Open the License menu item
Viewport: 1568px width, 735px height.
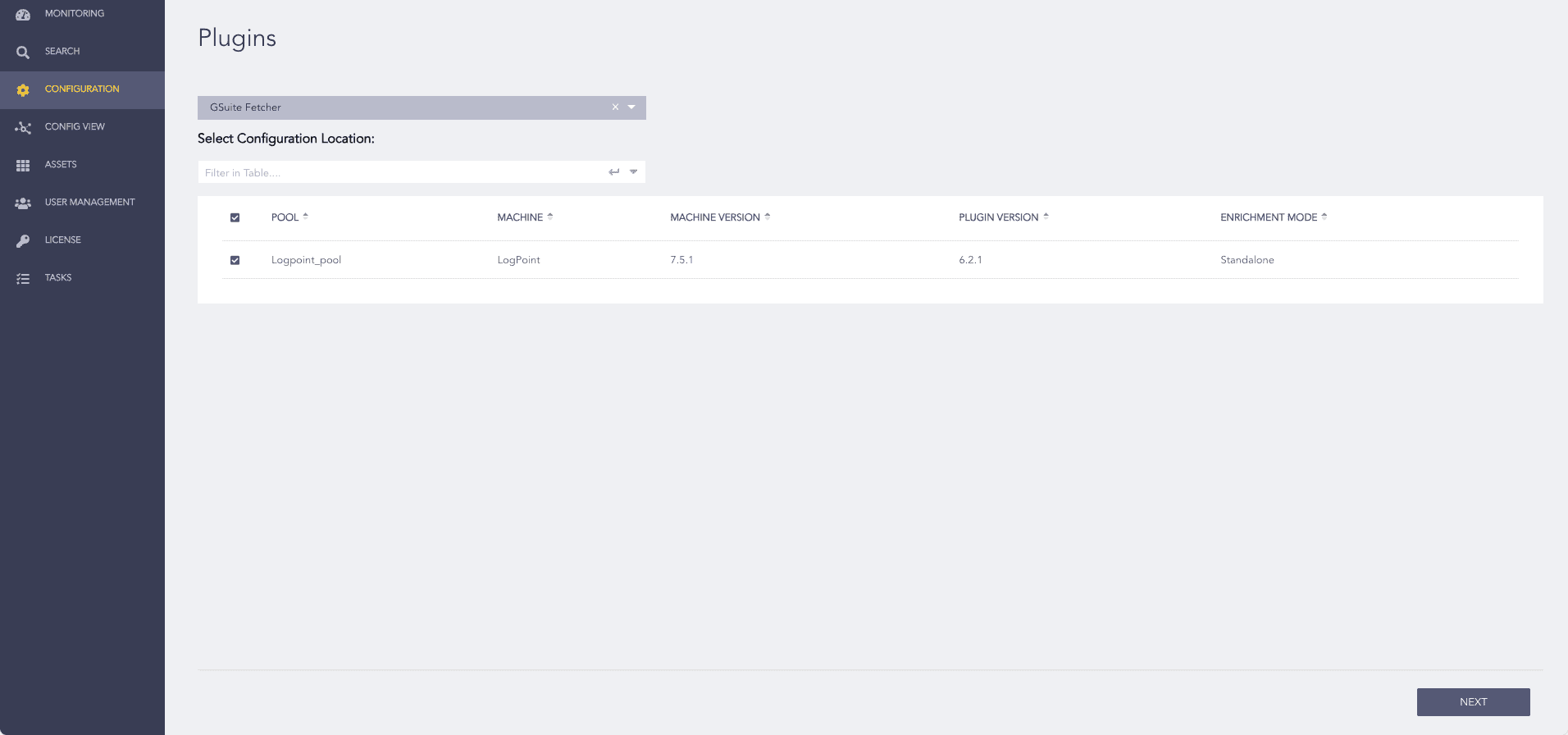63,240
